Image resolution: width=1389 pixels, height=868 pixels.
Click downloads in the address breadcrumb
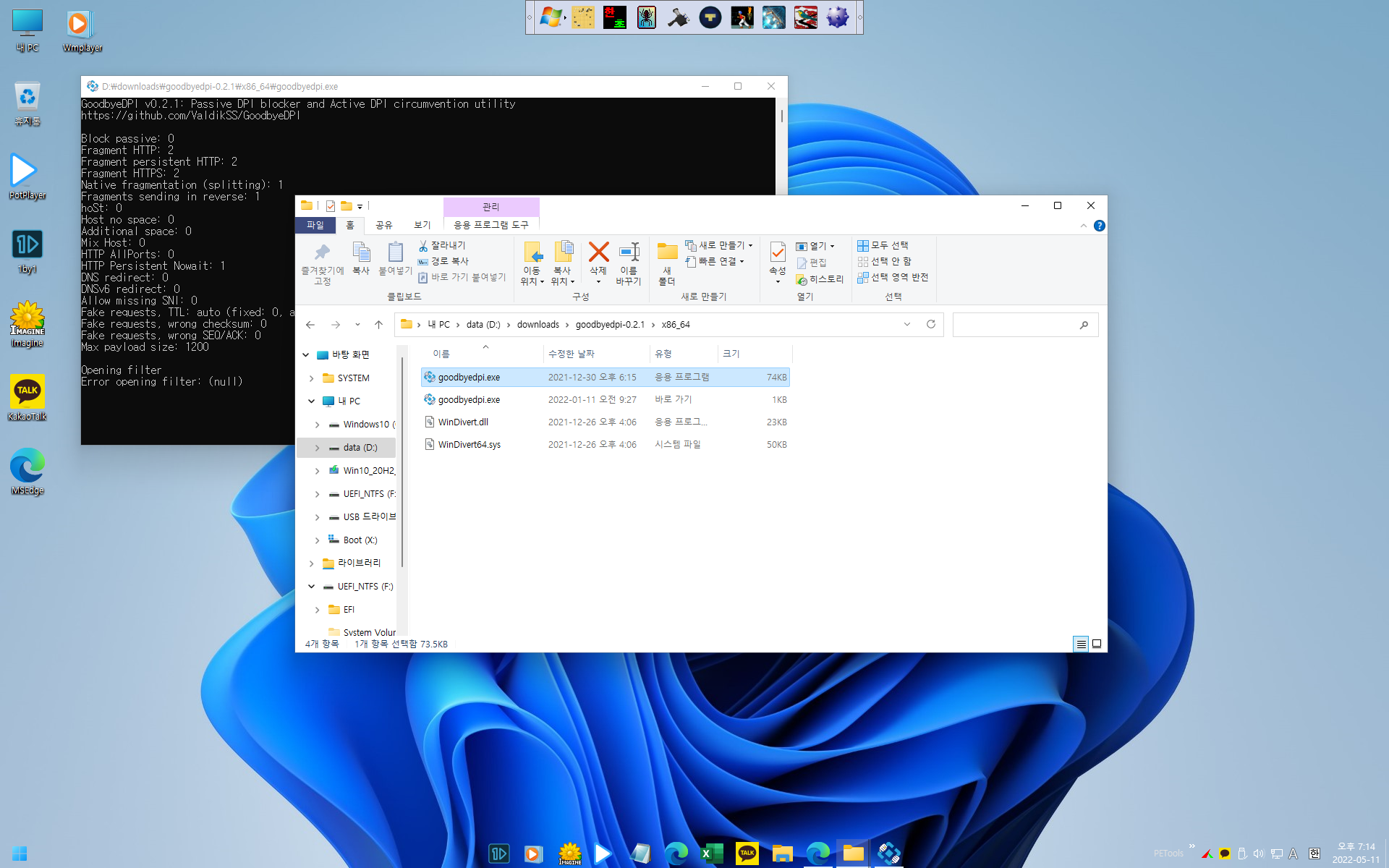click(x=538, y=325)
